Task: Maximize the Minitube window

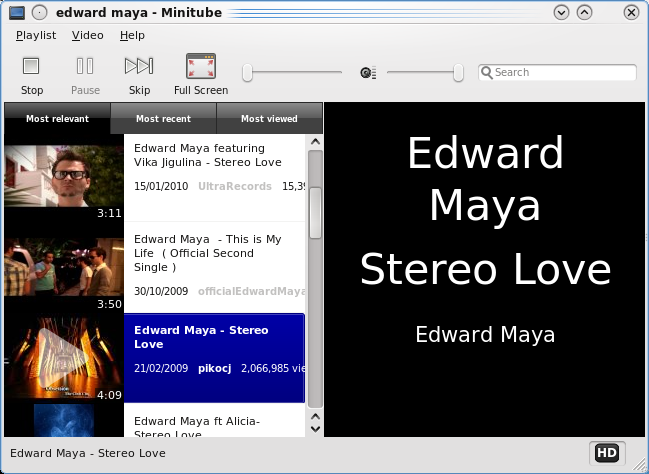Action: [x=584, y=12]
